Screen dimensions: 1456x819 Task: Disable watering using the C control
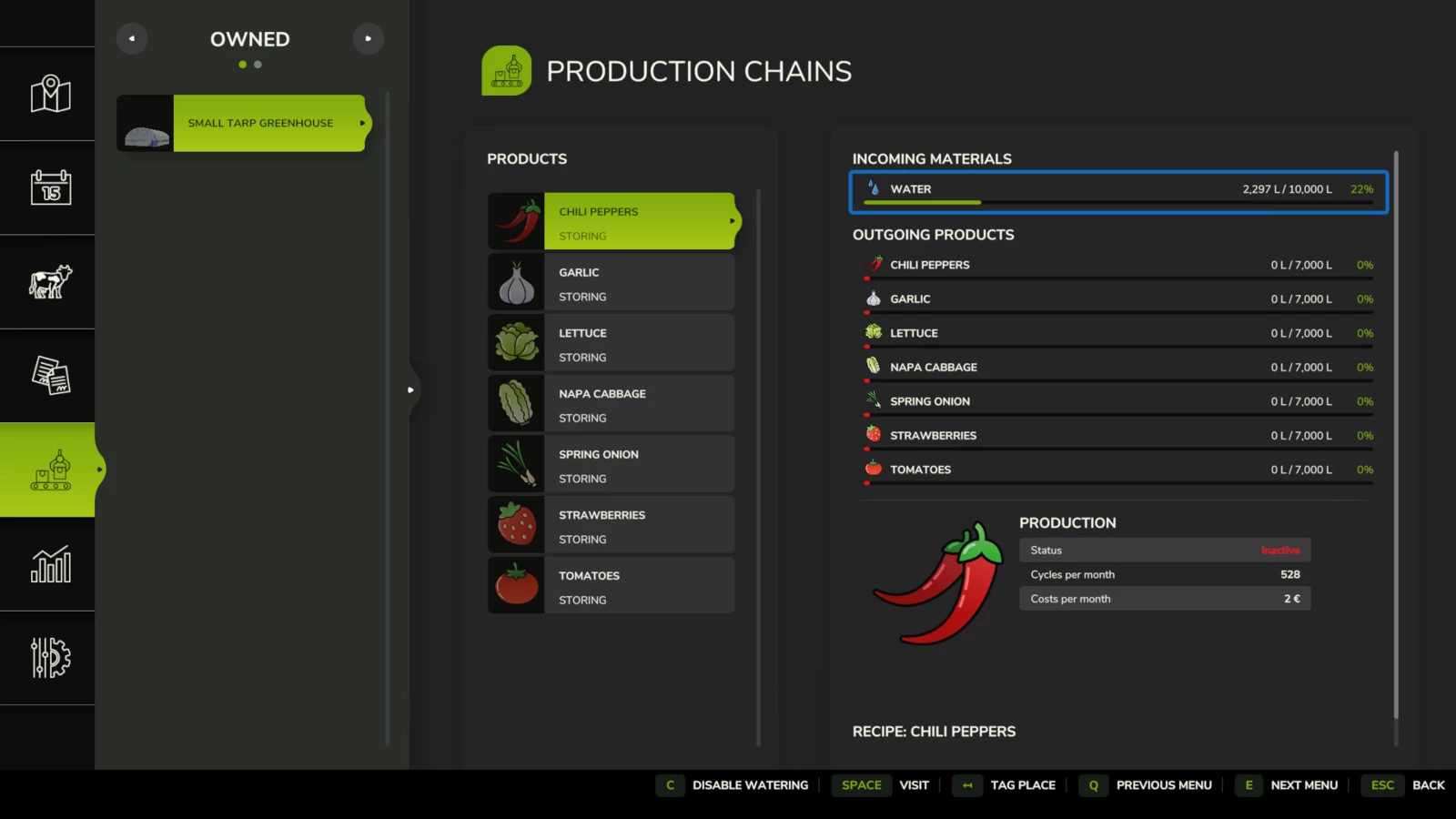click(733, 785)
